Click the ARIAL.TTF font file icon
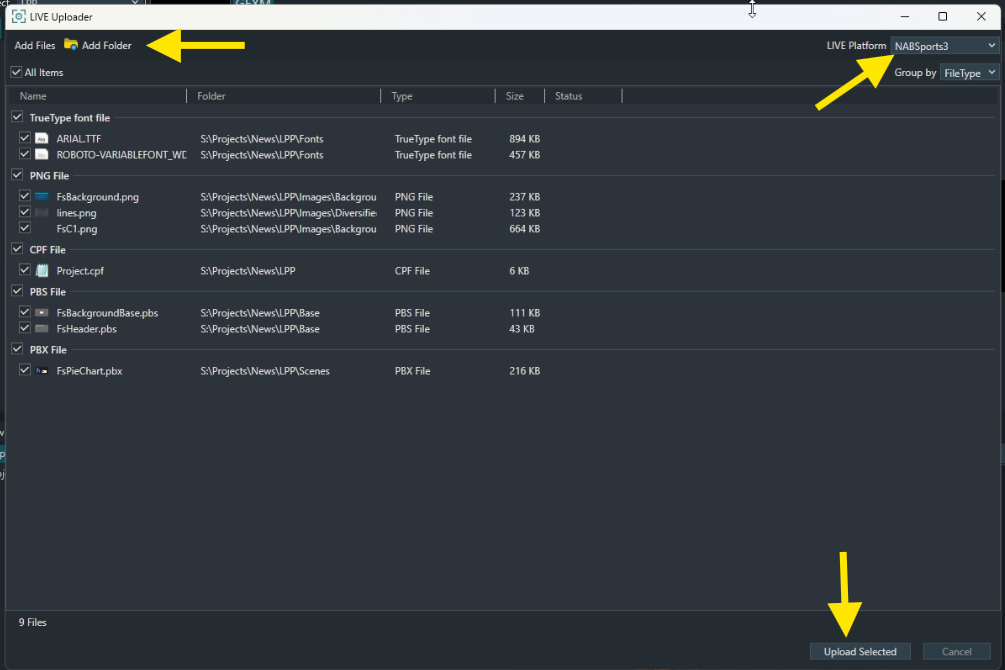The image size is (1005, 670). click(42, 139)
